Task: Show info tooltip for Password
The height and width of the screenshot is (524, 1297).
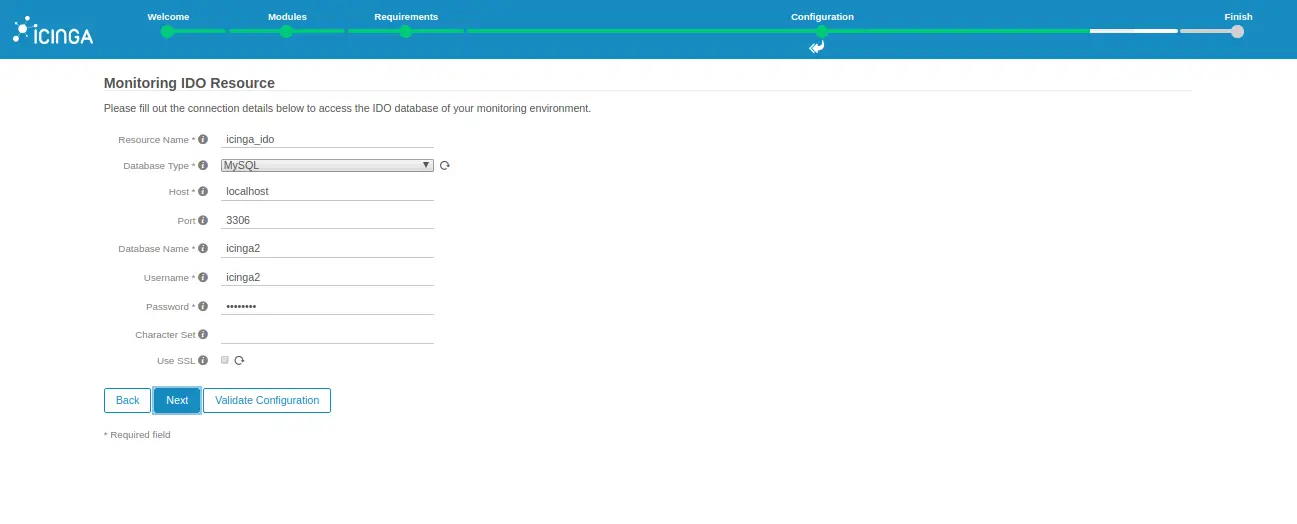Action: [203, 307]
